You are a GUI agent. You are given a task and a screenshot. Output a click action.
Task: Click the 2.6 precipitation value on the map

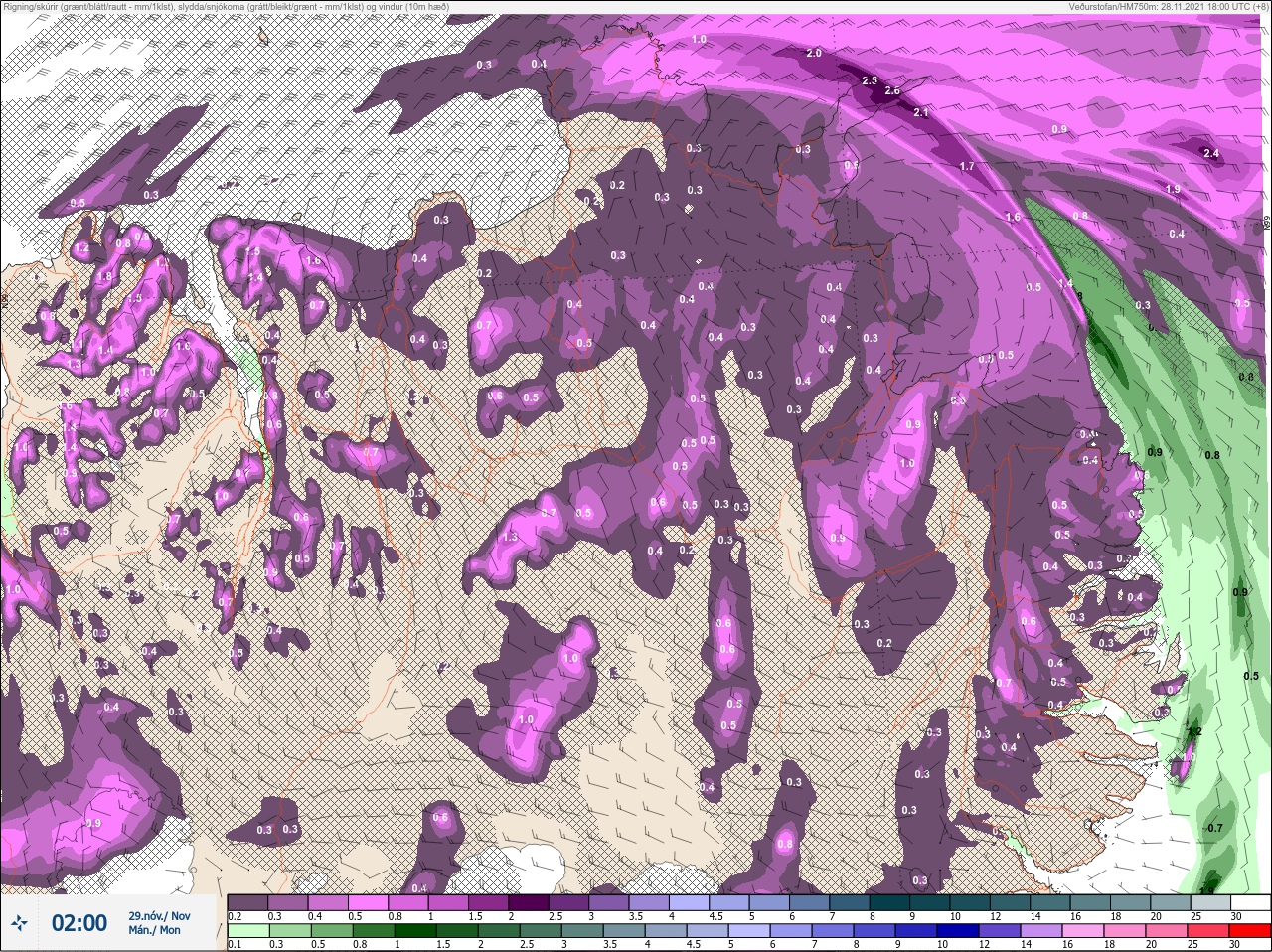[891, 91]
